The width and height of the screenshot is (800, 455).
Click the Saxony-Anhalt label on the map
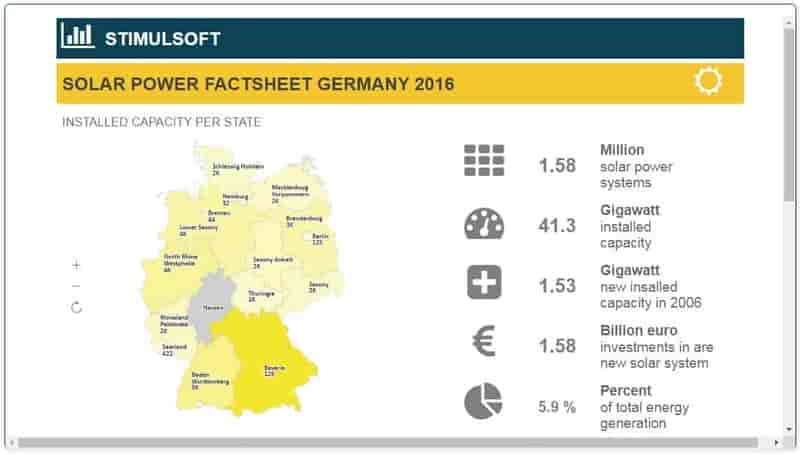click(273, 263)
